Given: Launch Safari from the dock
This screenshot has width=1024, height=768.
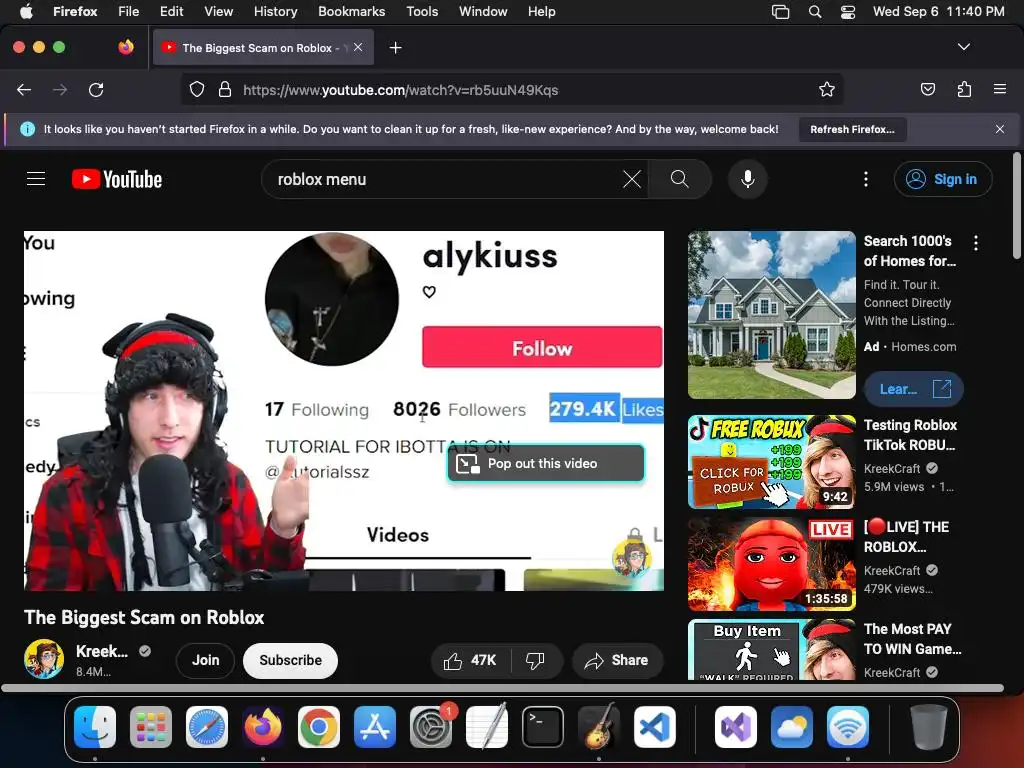Looking at the screenshot, I should [x=207, y=727].
